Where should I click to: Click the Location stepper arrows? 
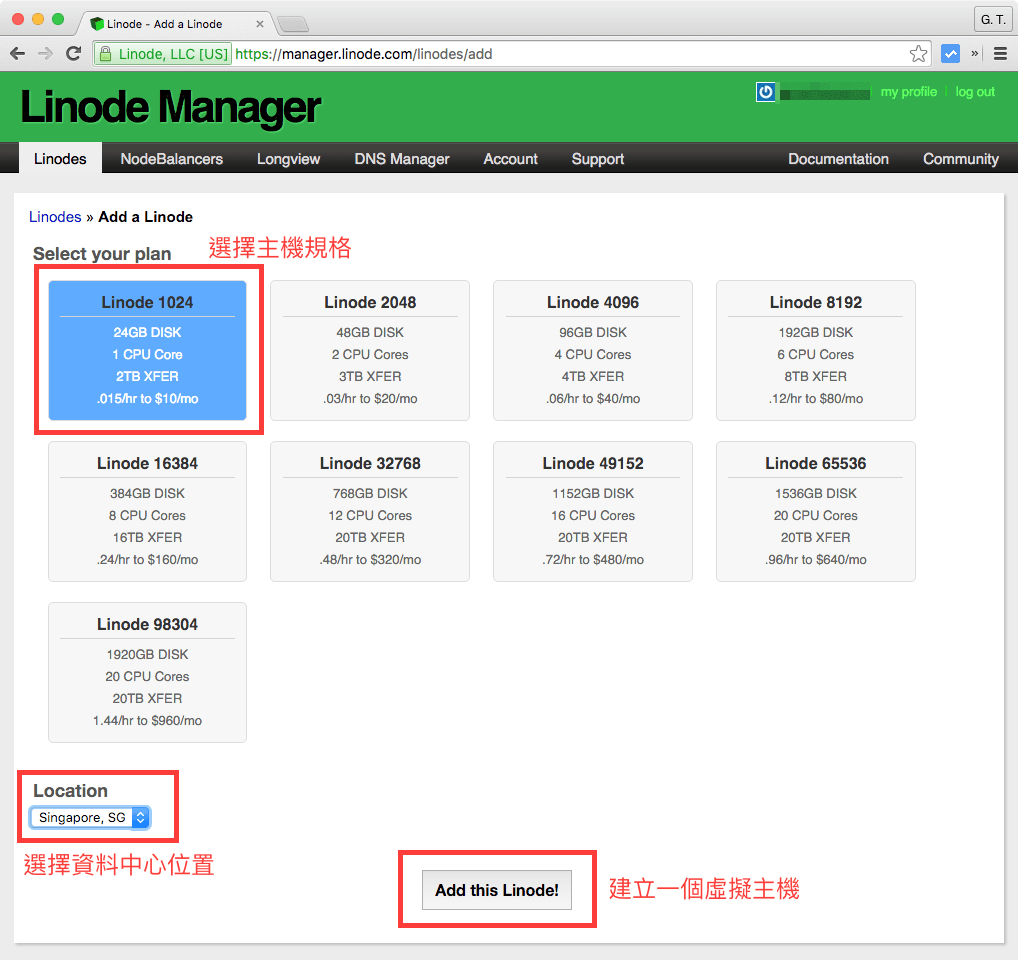click(139, 817)
